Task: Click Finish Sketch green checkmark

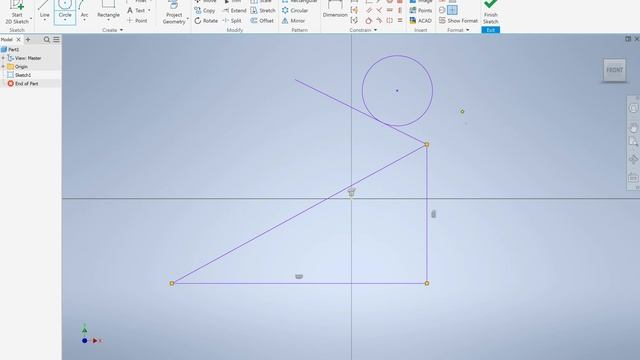Action: pos(491,12)
